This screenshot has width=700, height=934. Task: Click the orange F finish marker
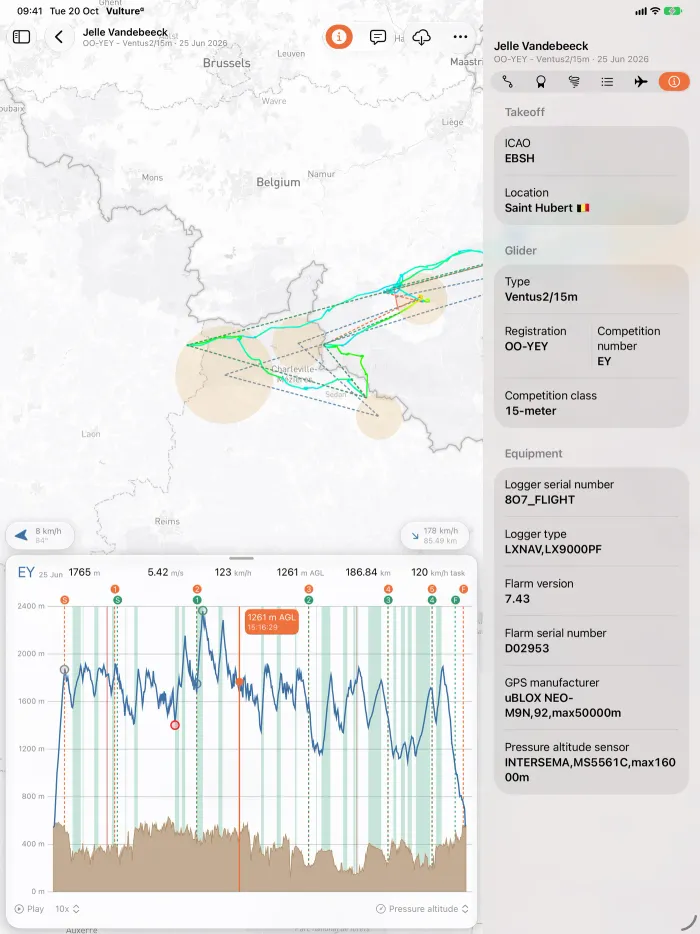coord(463,589)
